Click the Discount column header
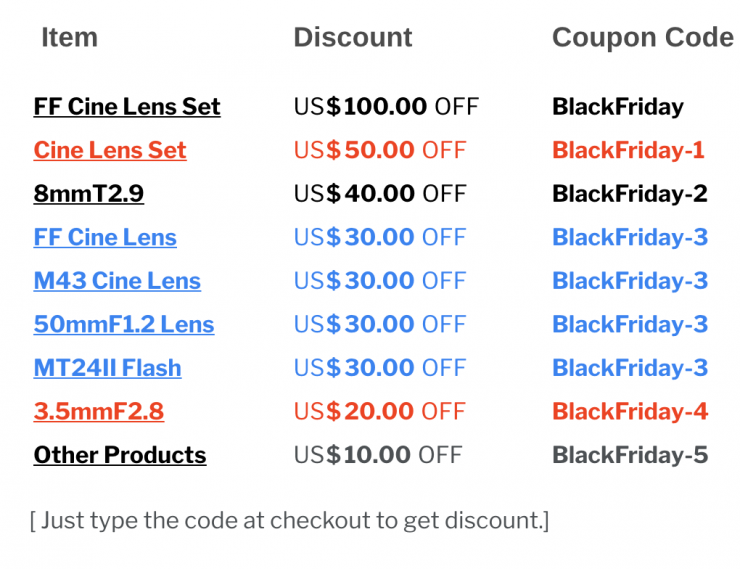 point(353,38)
